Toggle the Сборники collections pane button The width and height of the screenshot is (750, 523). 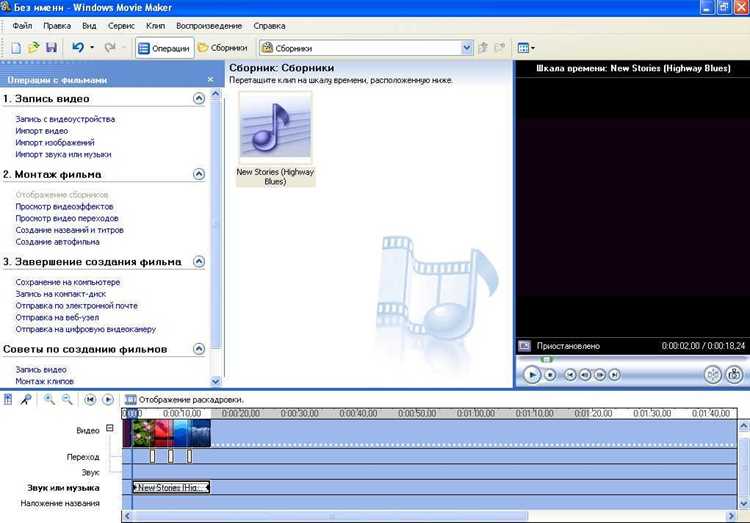click(223, 48)
